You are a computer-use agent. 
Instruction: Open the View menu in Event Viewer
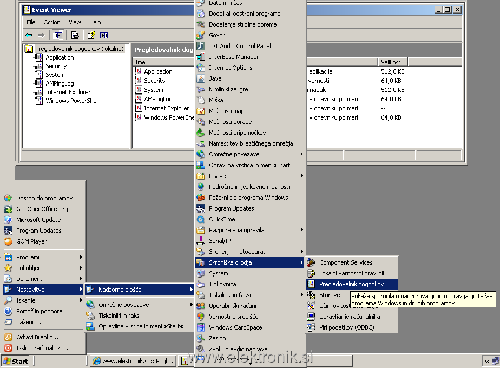click(x=75, y=22)
